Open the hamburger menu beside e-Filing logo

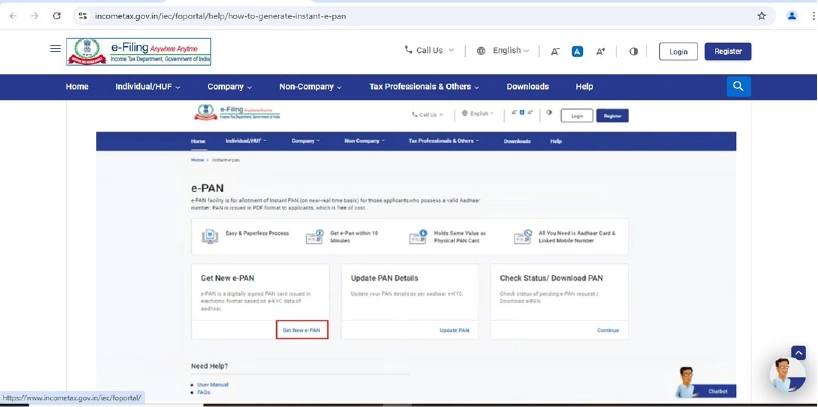click(x=55, y=49)
